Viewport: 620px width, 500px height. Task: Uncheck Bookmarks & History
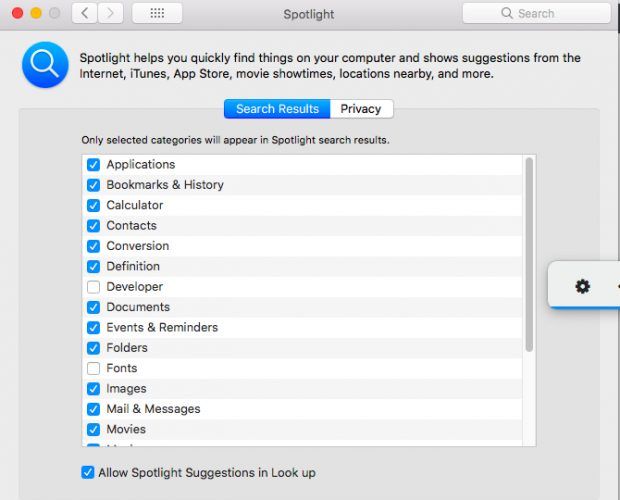click(x=93, y=185)
